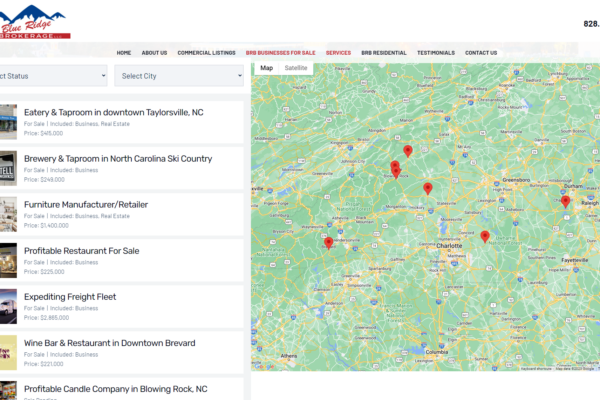Click the red map pin near Raleigh
The width and height of the screenshot is (600, 400).
[566, 201]
